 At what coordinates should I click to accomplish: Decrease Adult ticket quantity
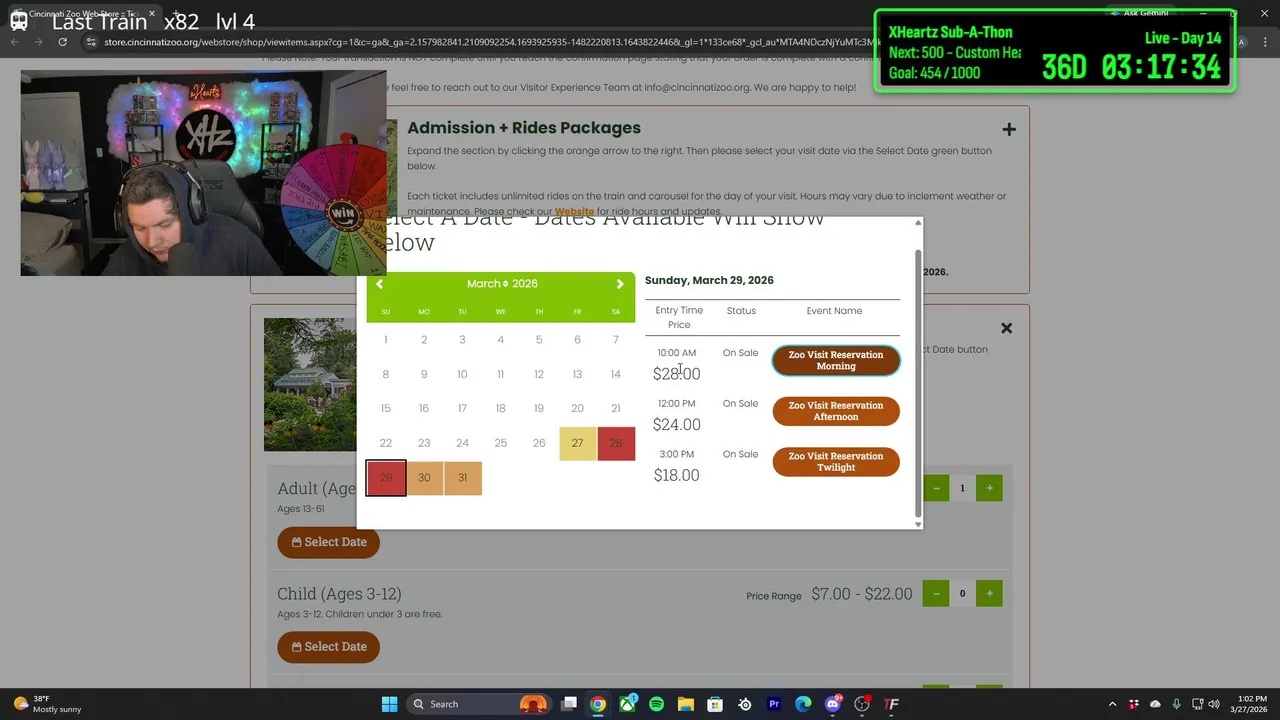tap(936, 488)
